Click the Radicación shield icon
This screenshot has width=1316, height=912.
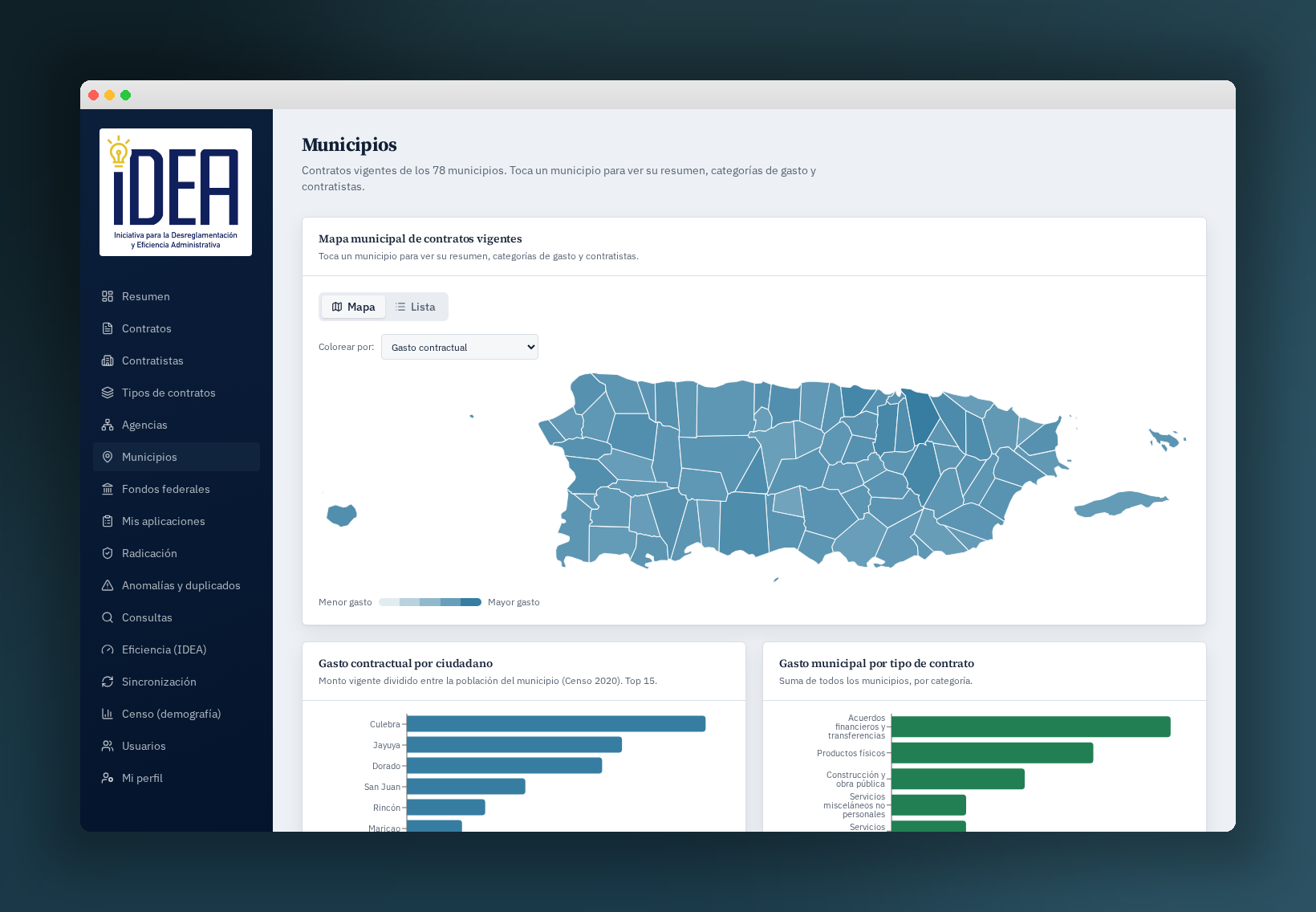[108, 553]
